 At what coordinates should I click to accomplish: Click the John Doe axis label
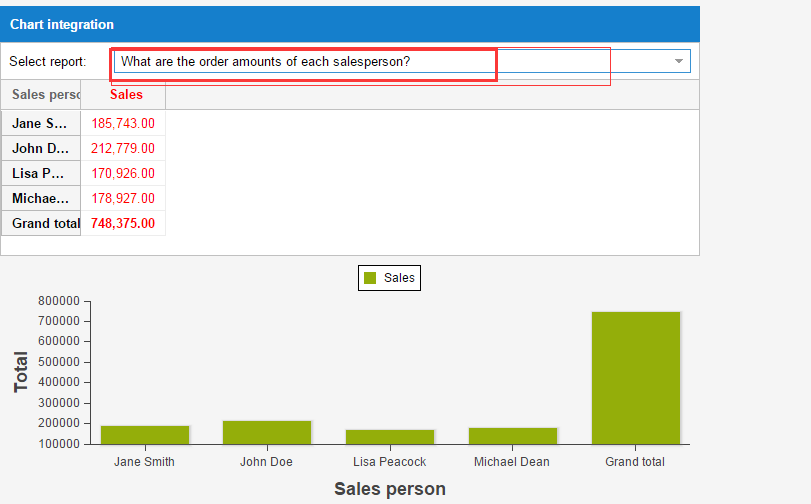tap(266, 462)
